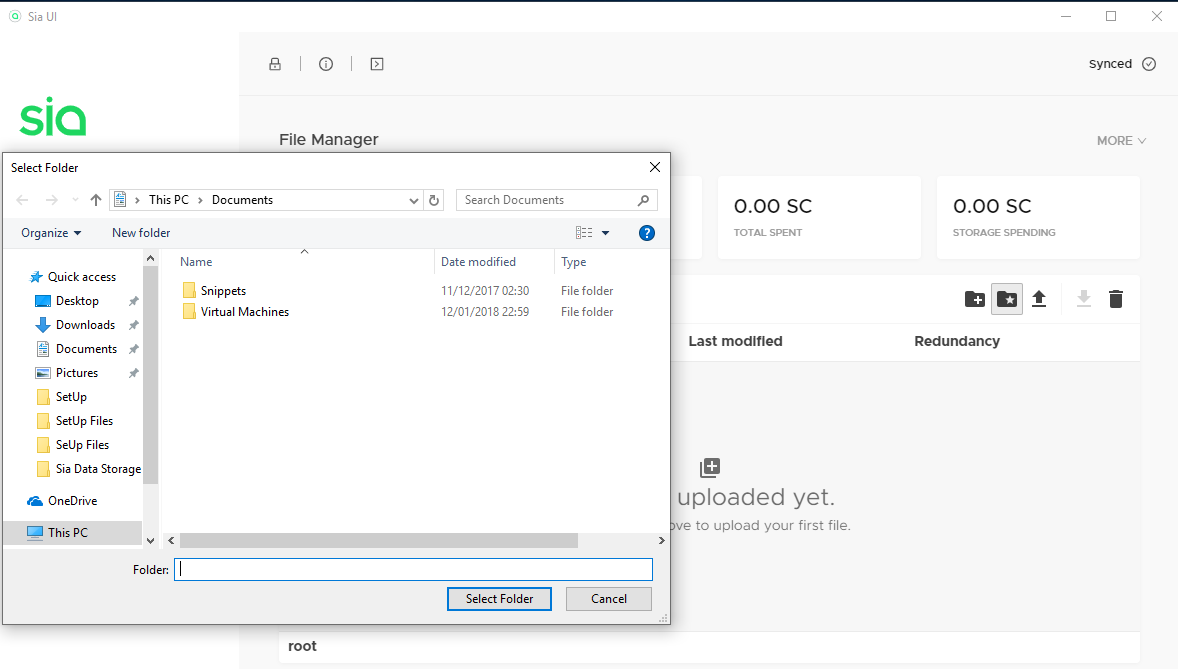This screenshot has height=669, width=1178.
Task: Click the lock wallet icon
Action: click(275, 63)
